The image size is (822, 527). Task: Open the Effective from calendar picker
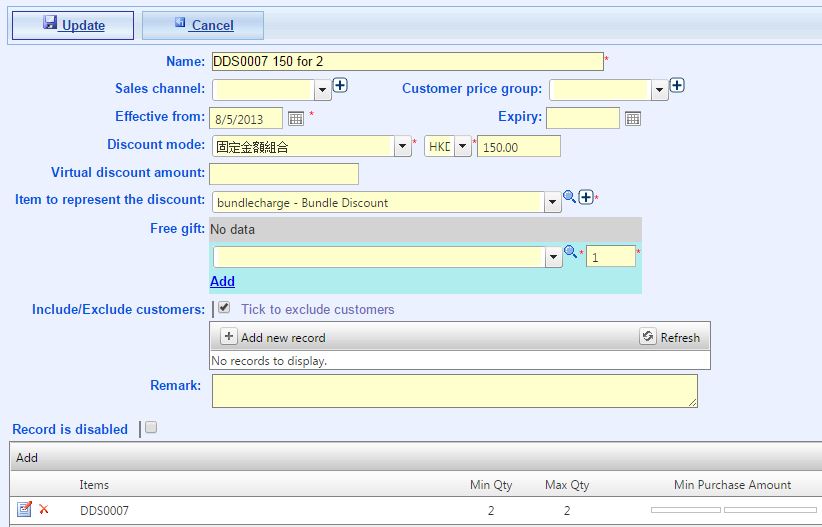click(x=296, y=119)
